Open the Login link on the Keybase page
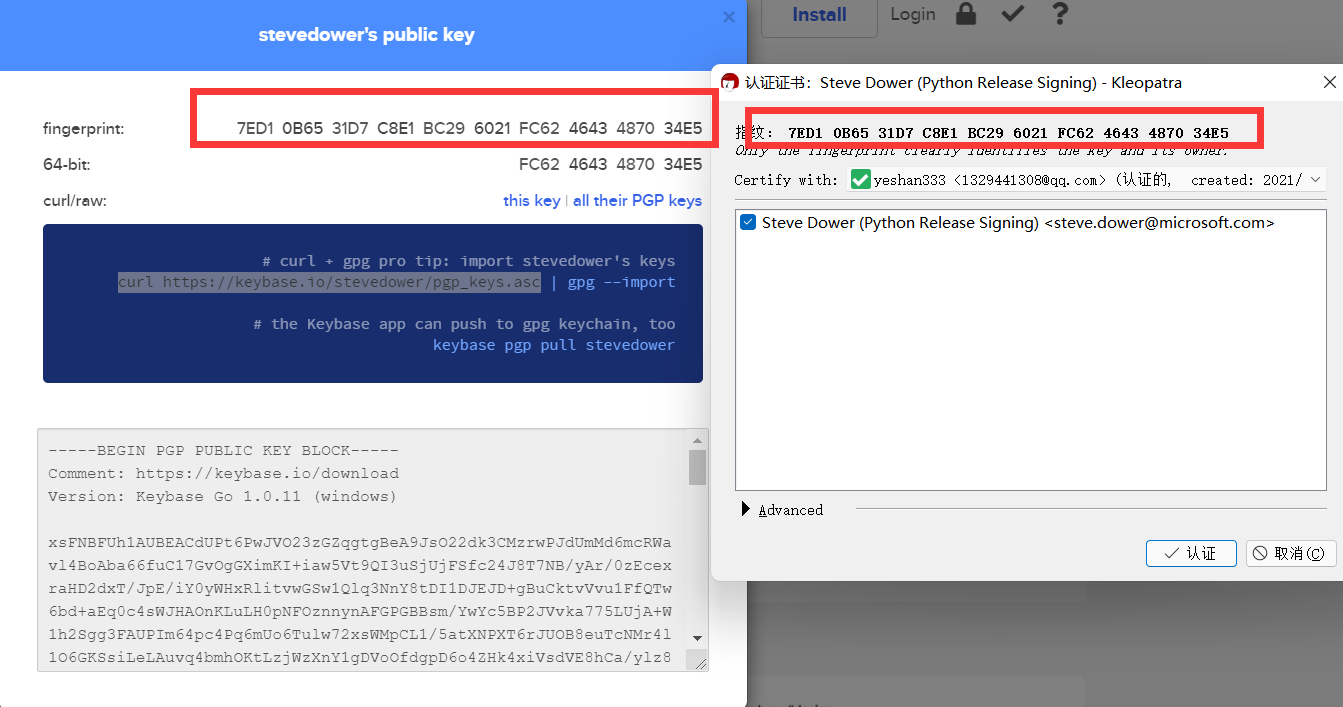 913,14
